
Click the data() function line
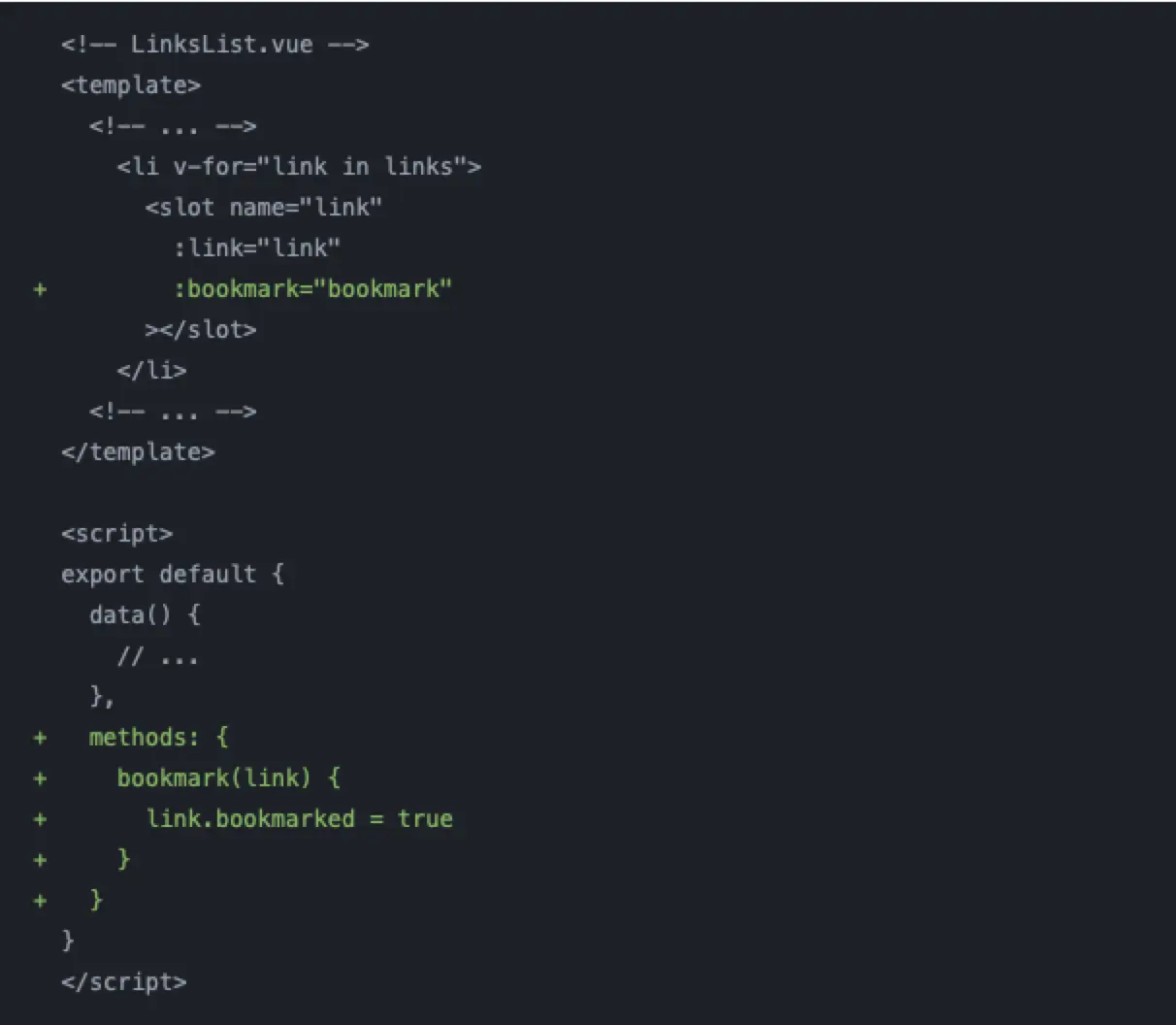145,615
